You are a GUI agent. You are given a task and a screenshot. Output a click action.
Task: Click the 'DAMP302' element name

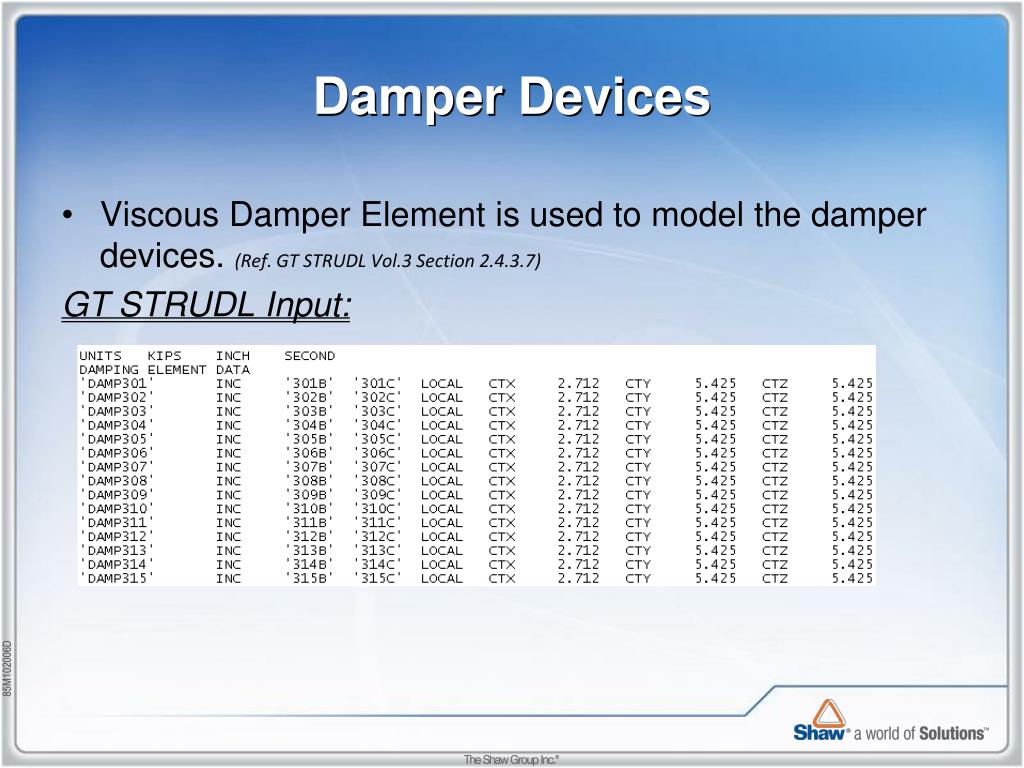[x=117, y=397]
